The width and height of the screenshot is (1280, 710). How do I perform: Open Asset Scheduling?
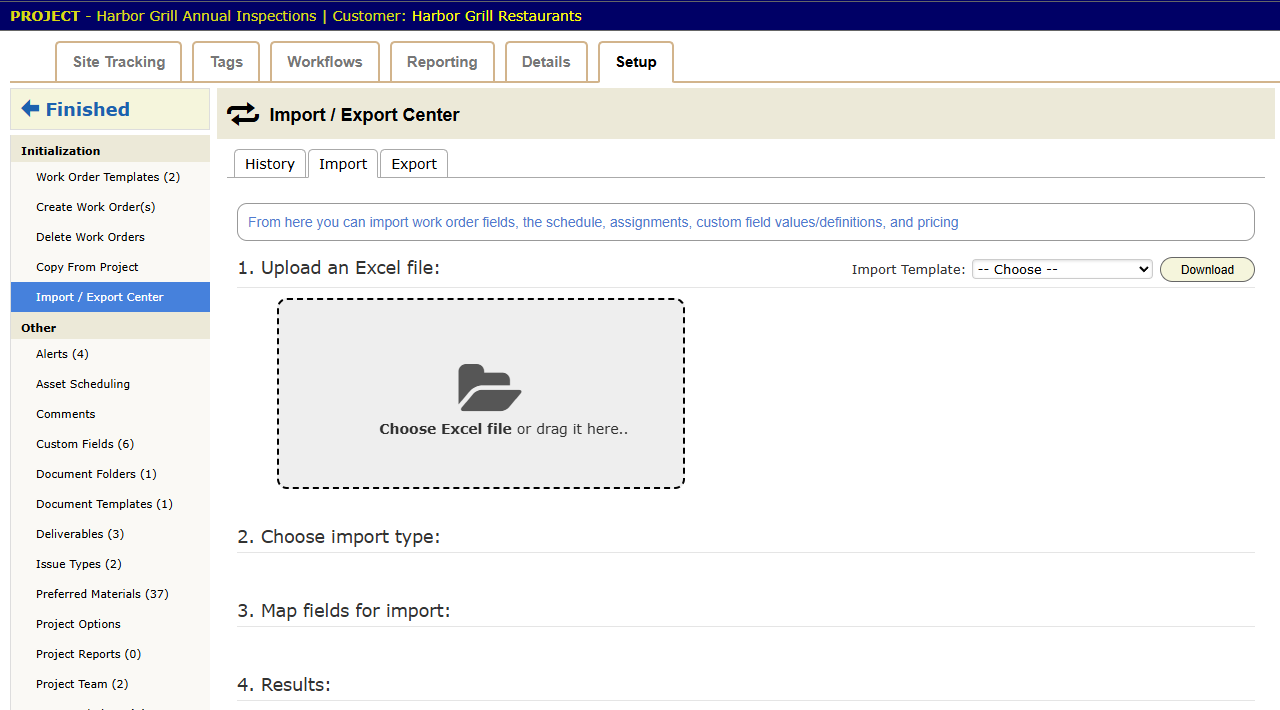pos(110,384)
